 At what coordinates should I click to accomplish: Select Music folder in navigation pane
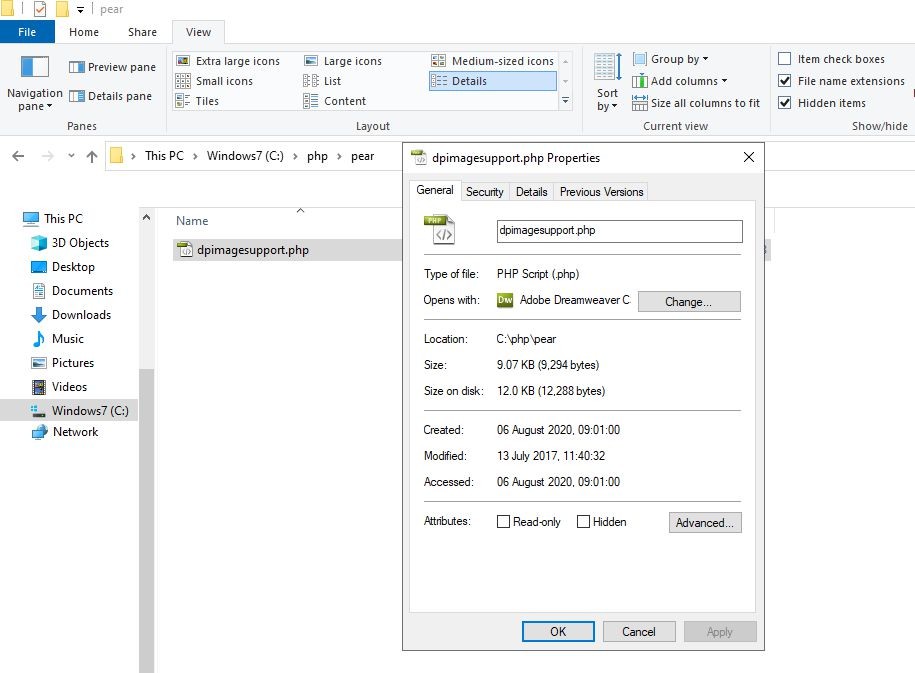coord(67,339)
